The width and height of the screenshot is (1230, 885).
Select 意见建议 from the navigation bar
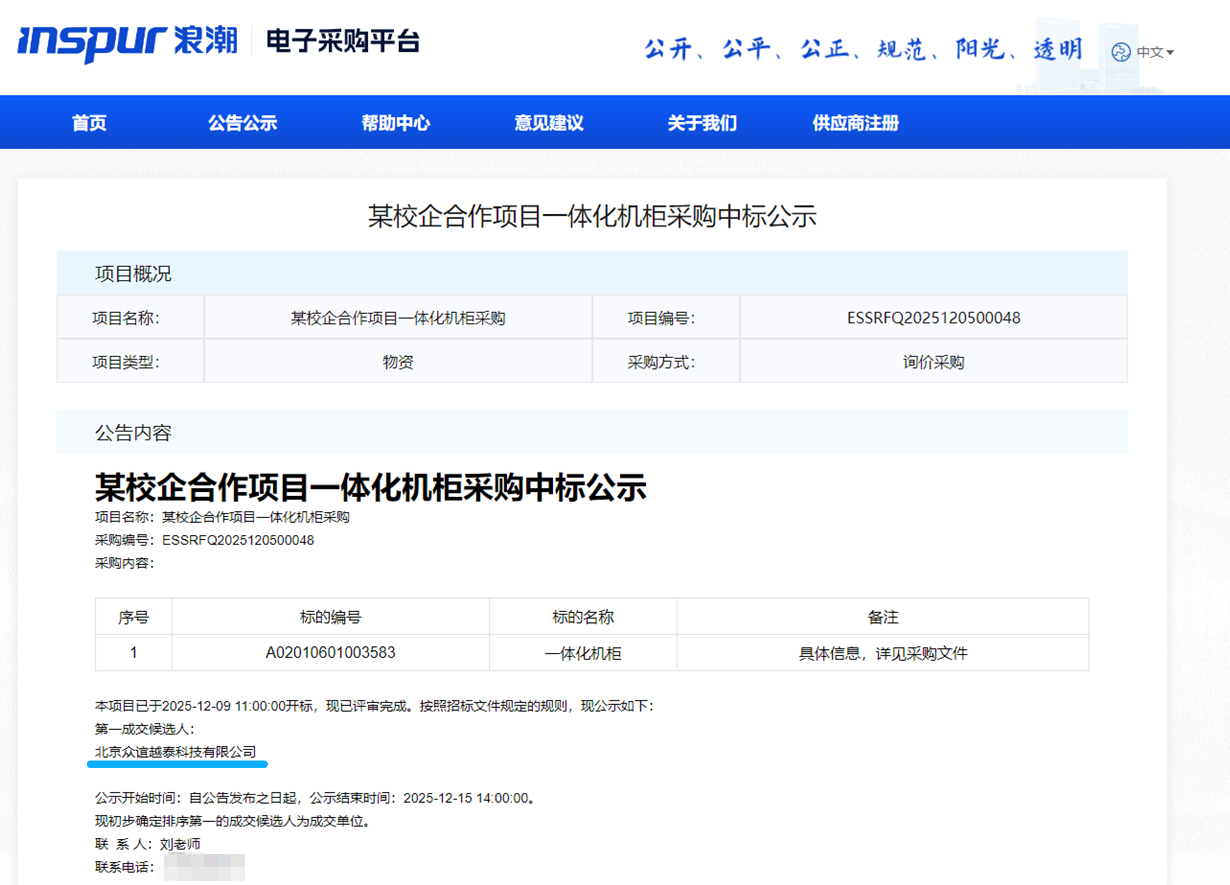coord(548,121)
